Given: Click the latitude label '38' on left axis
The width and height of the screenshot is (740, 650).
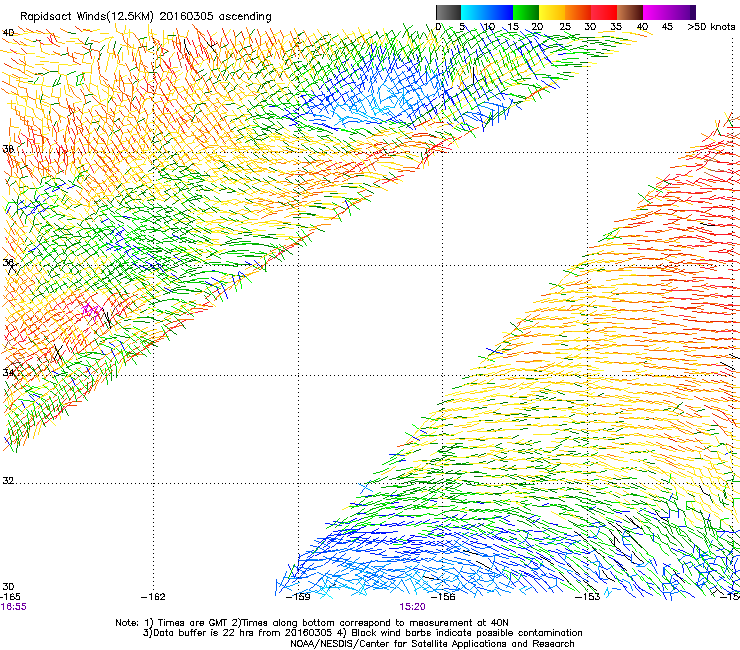Looking at the screenshot, I should click(8, 149).
